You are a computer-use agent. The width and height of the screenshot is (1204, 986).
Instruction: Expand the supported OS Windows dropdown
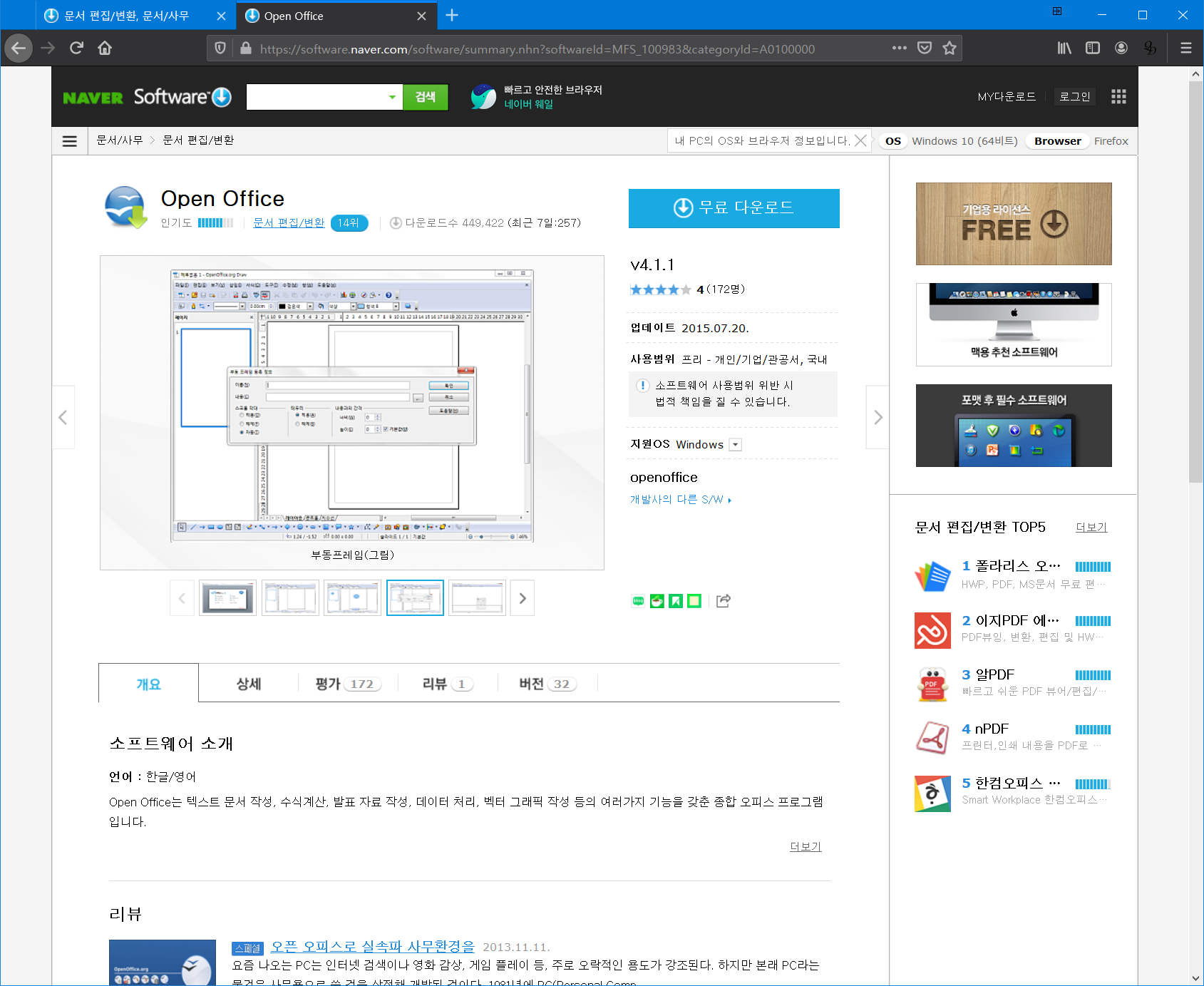(x=736, y=445)
